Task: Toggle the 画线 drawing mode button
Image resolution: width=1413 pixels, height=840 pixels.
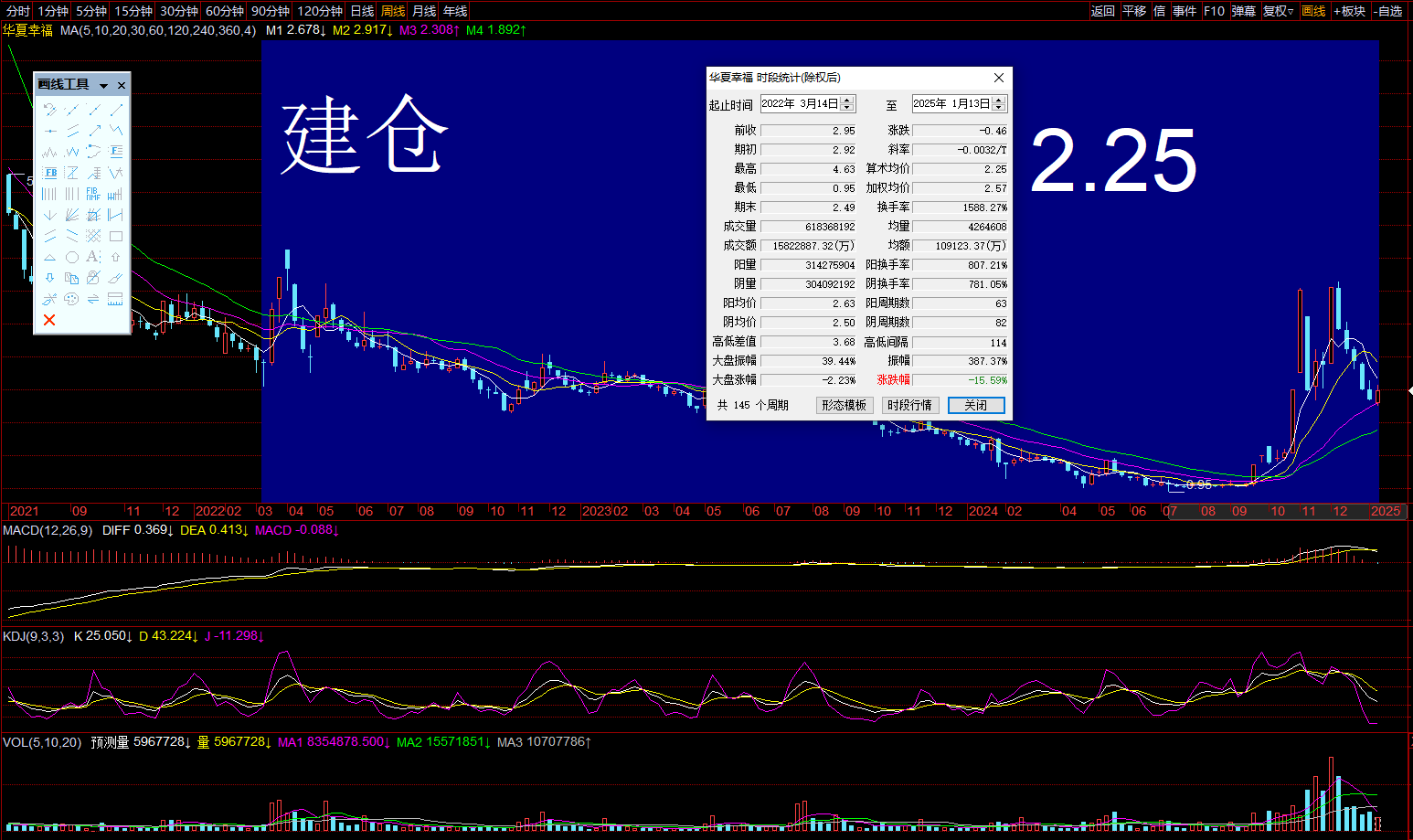Action: pyautogui.click(x=1313, y=11)
